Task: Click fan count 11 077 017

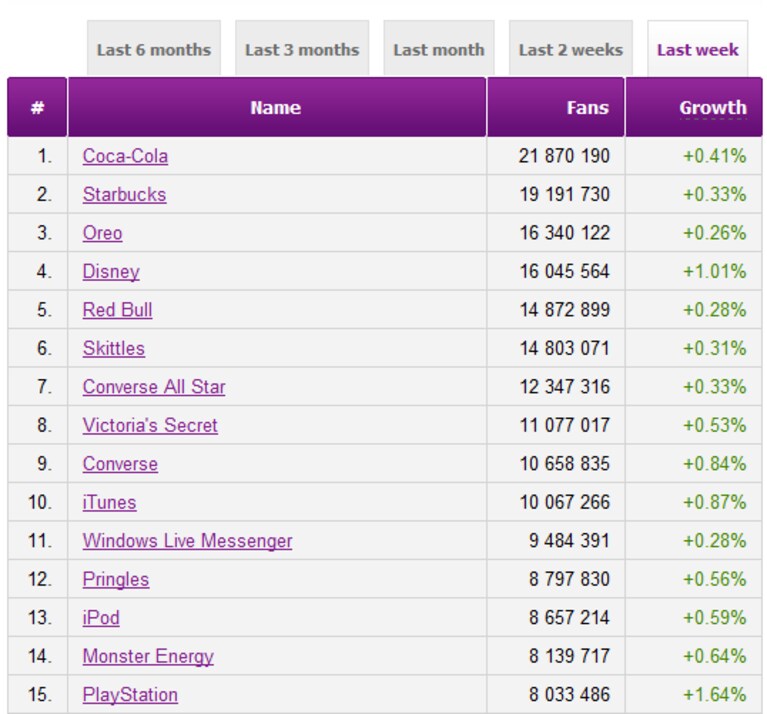Action: click(564, 425)
